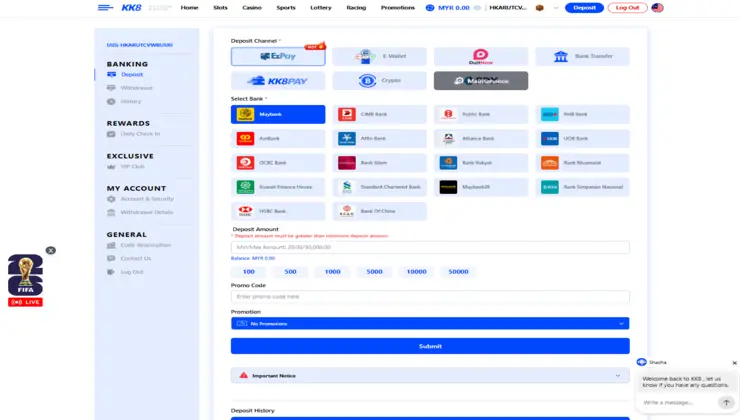Pick the 500 quick amount chip

tap(290, 272)
